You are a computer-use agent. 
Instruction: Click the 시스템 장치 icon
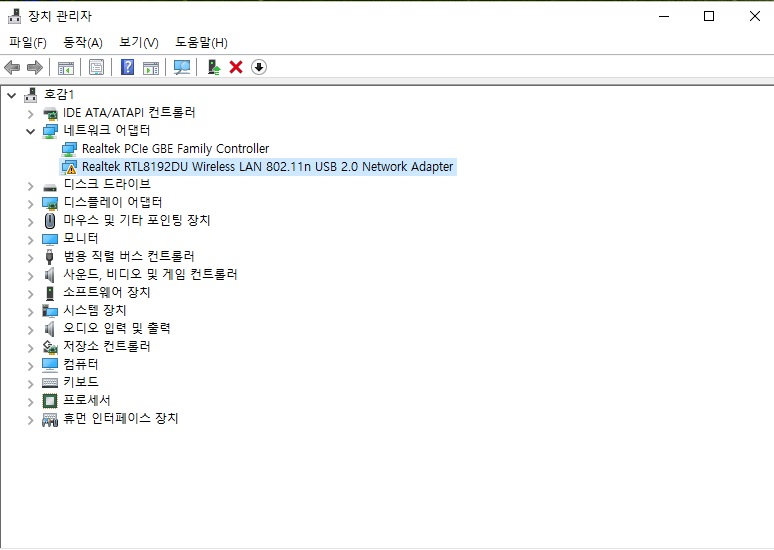(50, 311)
